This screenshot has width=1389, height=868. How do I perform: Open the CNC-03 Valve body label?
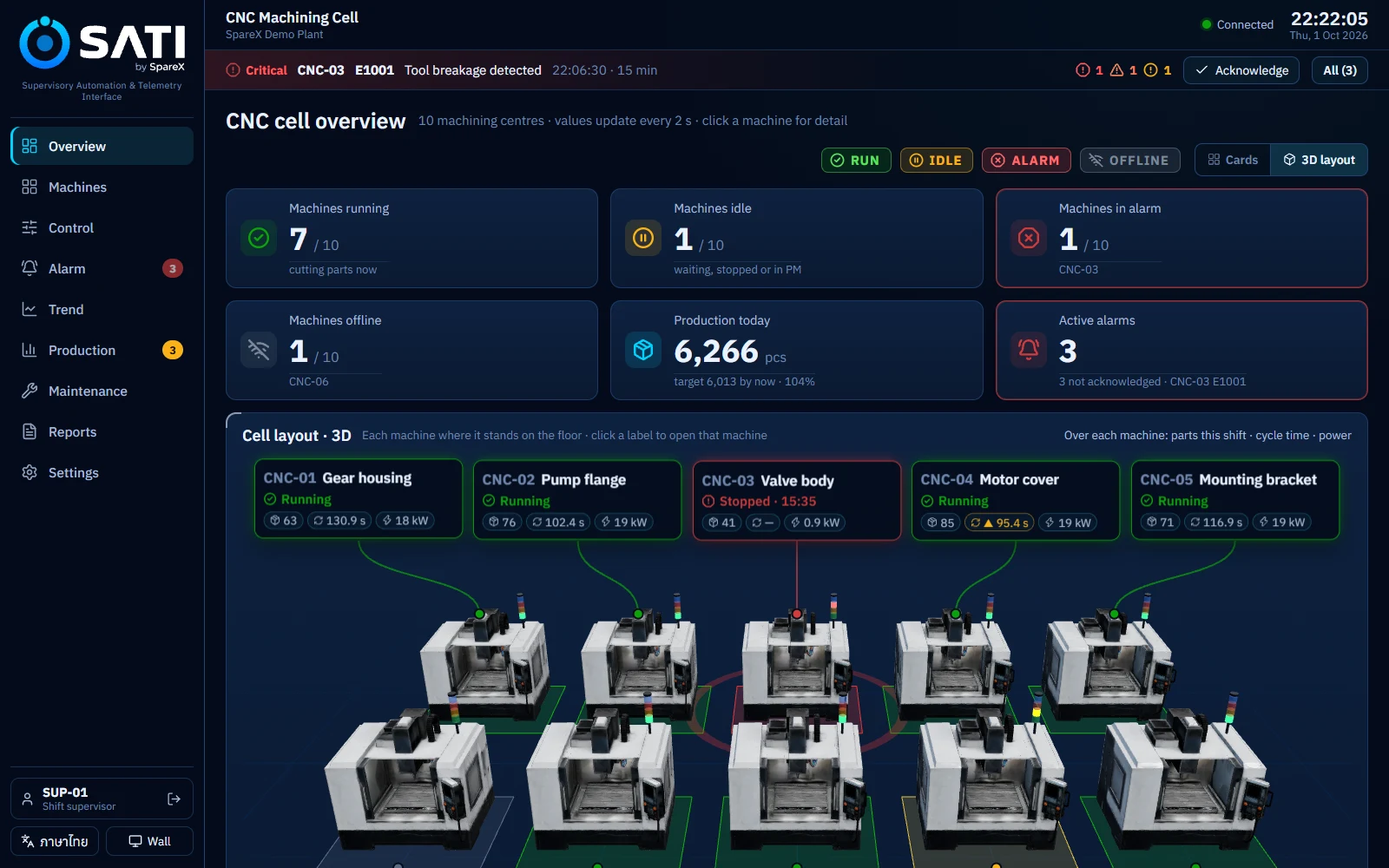tap(797, 501)
